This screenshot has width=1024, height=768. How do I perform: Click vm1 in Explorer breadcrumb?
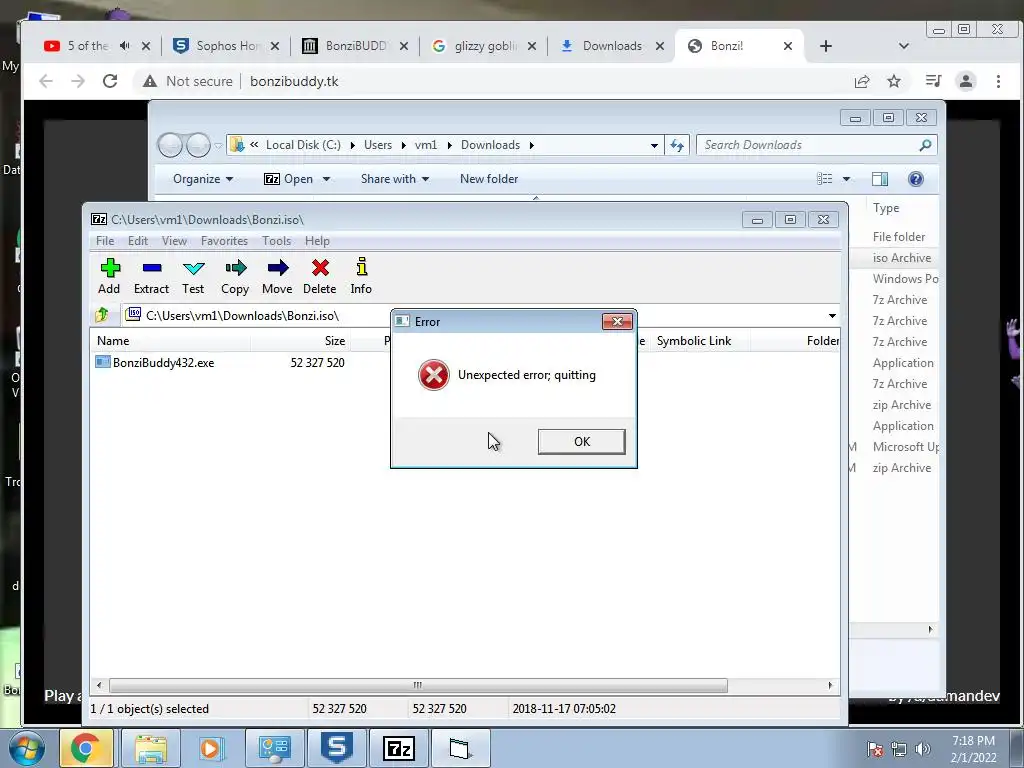[x=426, y=145]
